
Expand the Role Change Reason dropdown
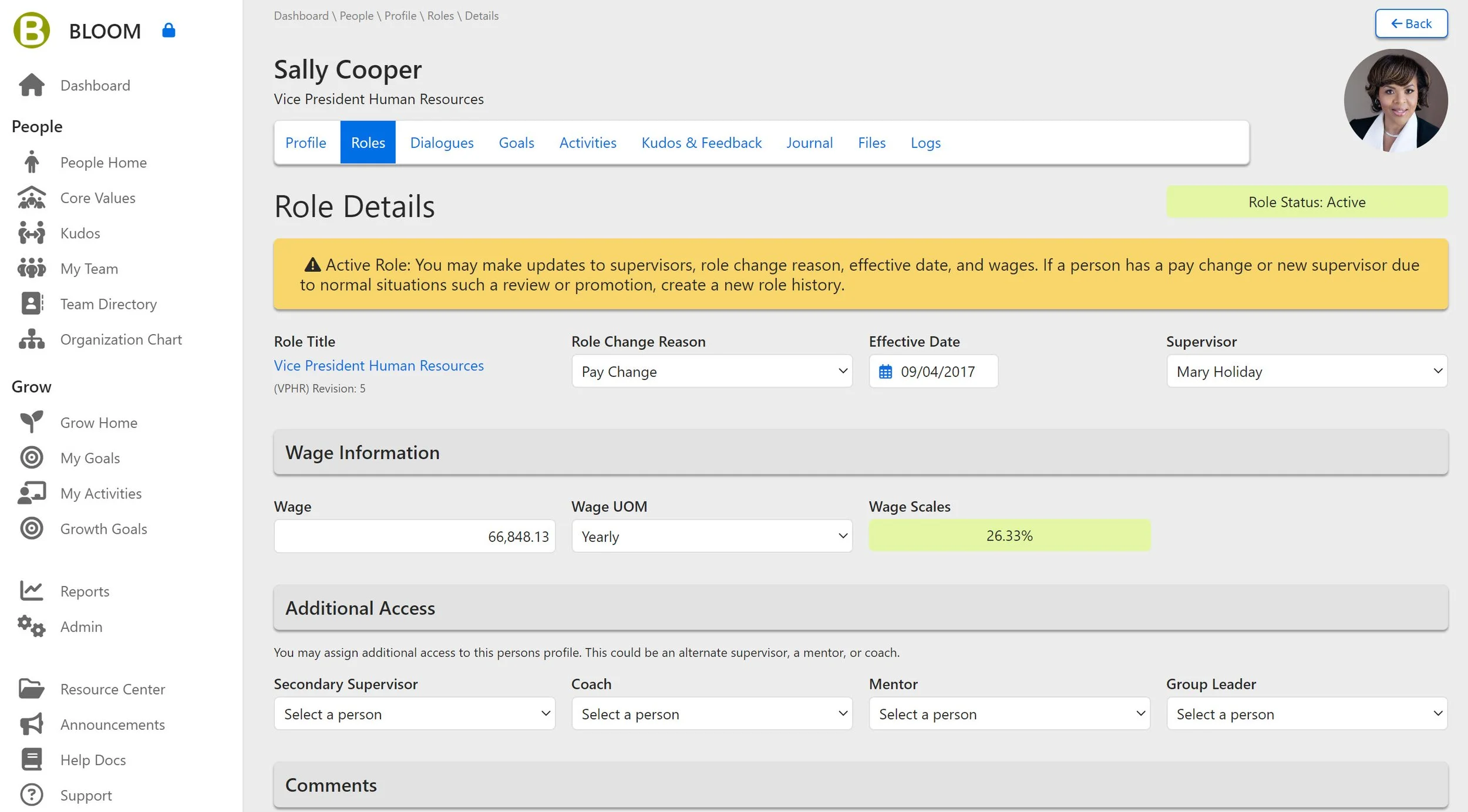pos(711,371)
